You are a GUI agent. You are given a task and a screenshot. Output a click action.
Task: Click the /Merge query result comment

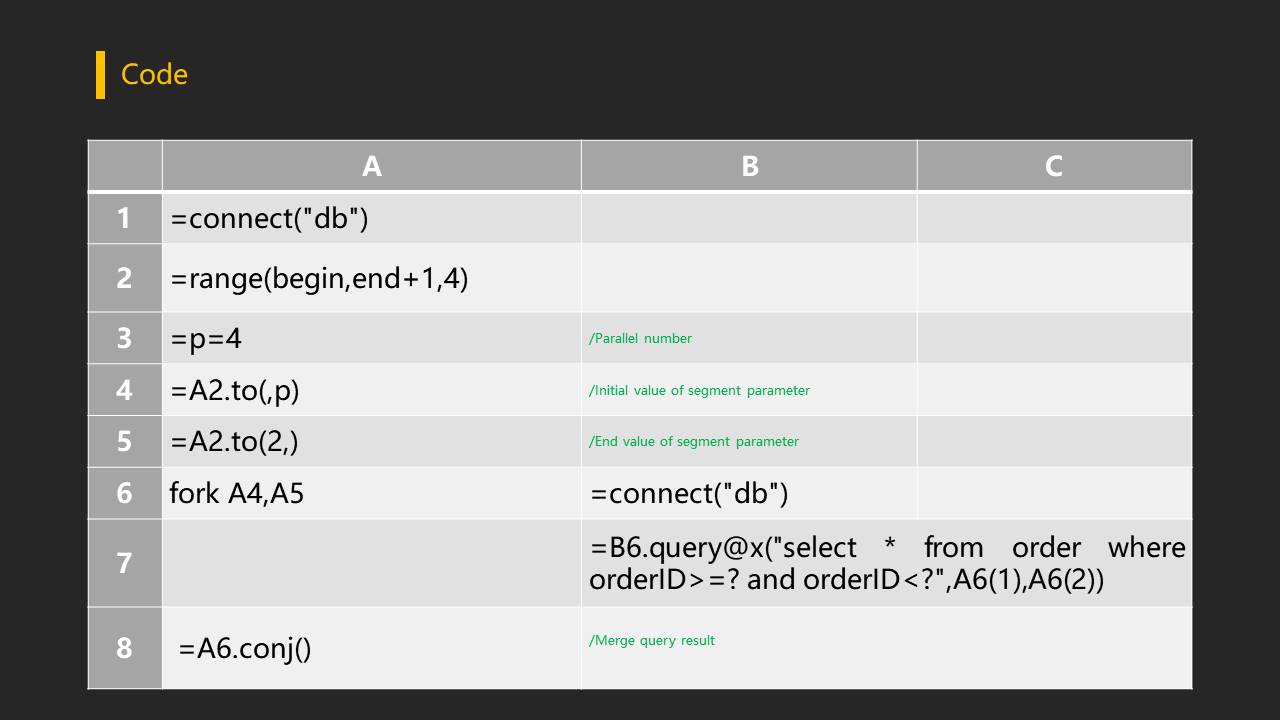tap(652, 640)
